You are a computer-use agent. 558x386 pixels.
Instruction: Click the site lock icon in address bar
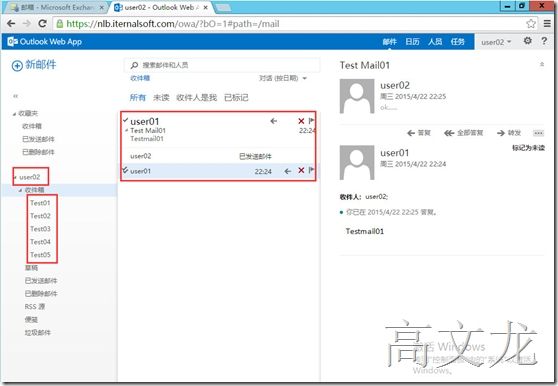[60, 23]
